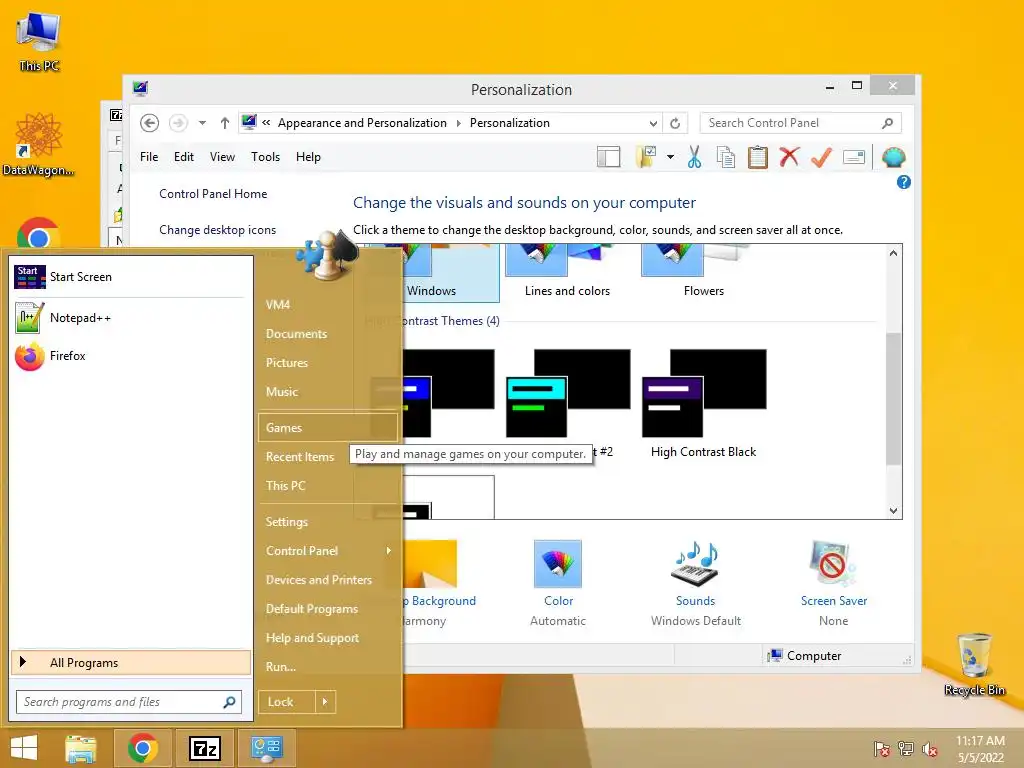The width and height of the screenshot is (1024, 768).
Task: Open the blue Help question mark icon
Action: (904, 182)
